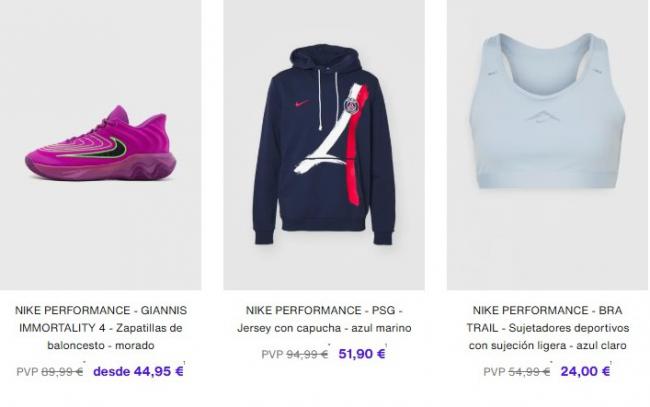The image size is (650, 407).
Task: Click the PSG Jersey con capucha title
Action: point(324,319)
